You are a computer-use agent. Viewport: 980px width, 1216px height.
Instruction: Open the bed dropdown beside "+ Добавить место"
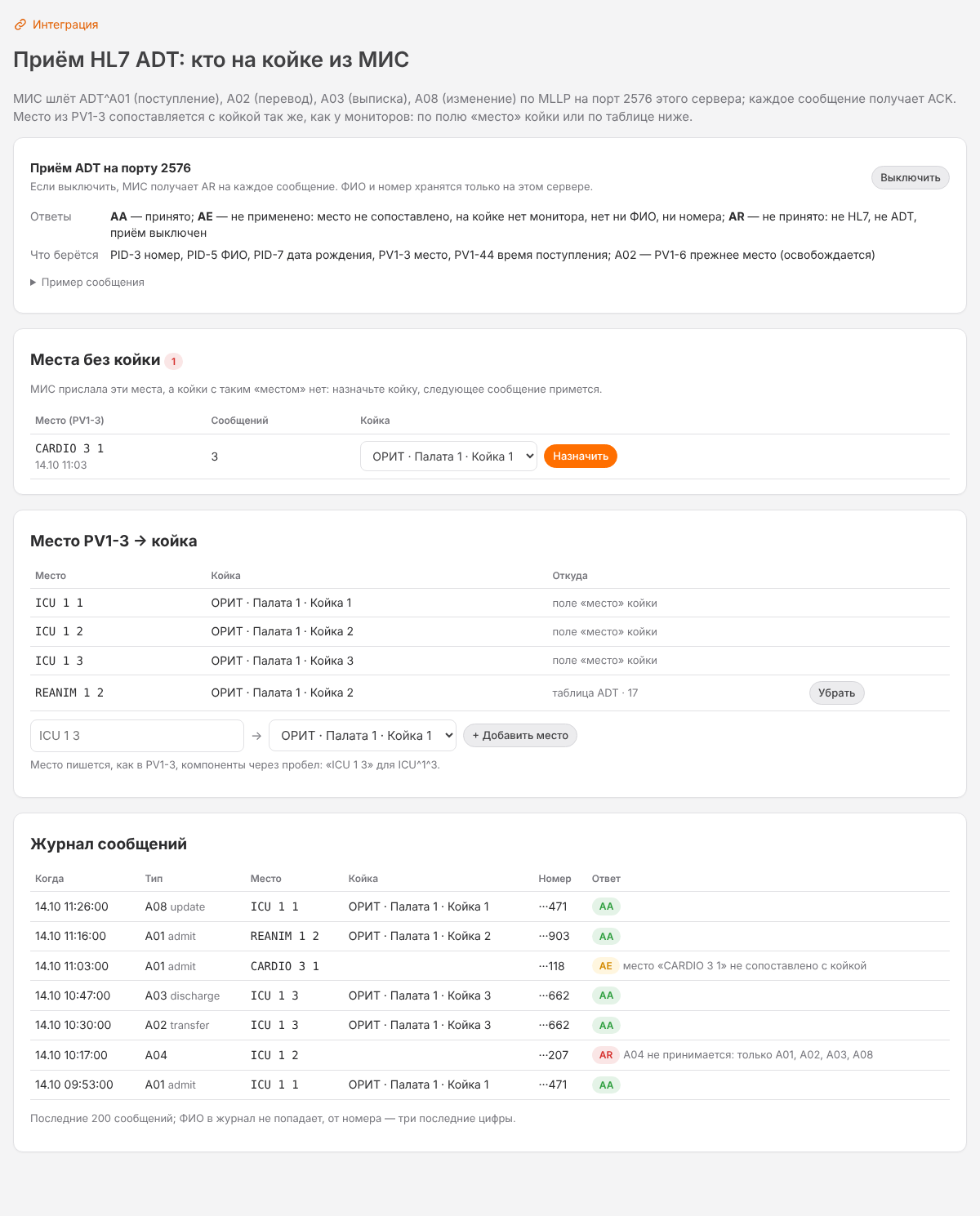click(363, 736)
